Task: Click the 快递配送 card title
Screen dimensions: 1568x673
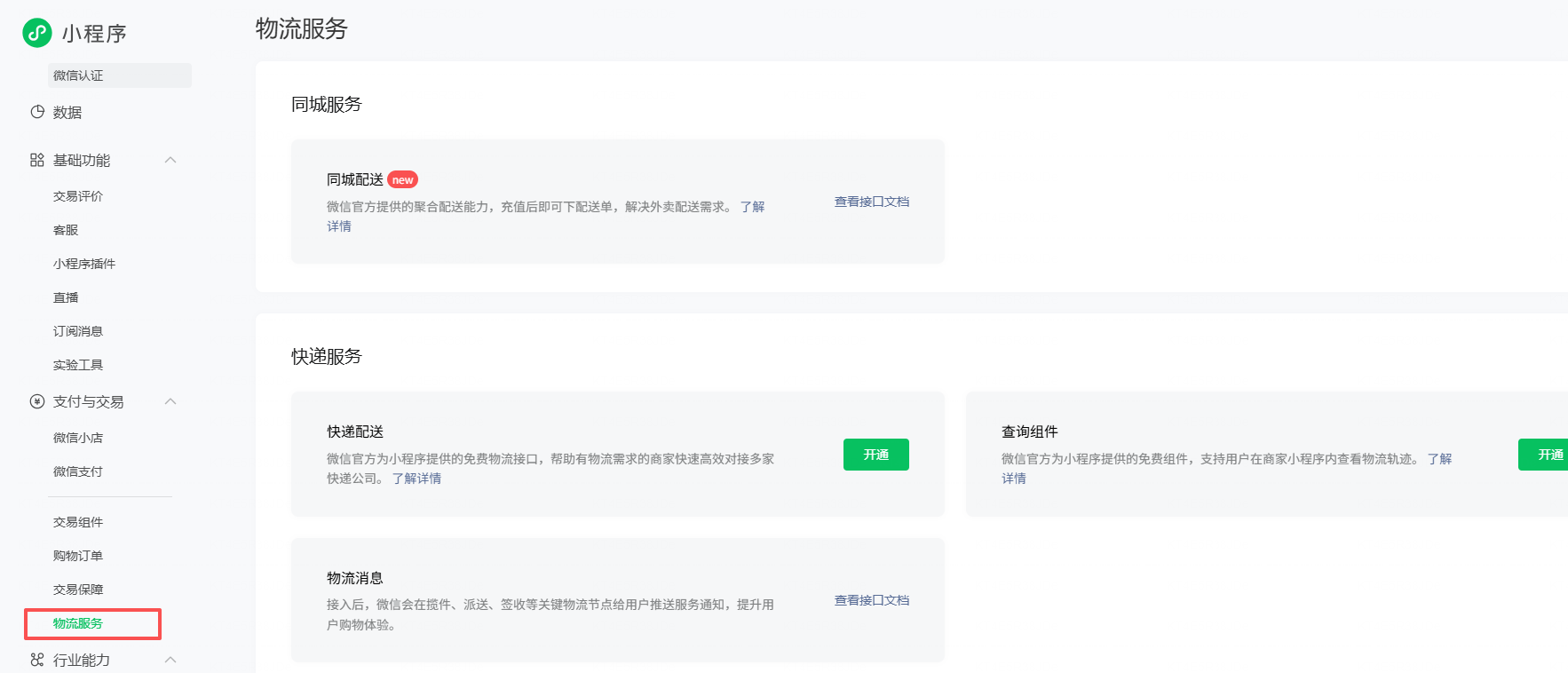Action: click(355, 432)
